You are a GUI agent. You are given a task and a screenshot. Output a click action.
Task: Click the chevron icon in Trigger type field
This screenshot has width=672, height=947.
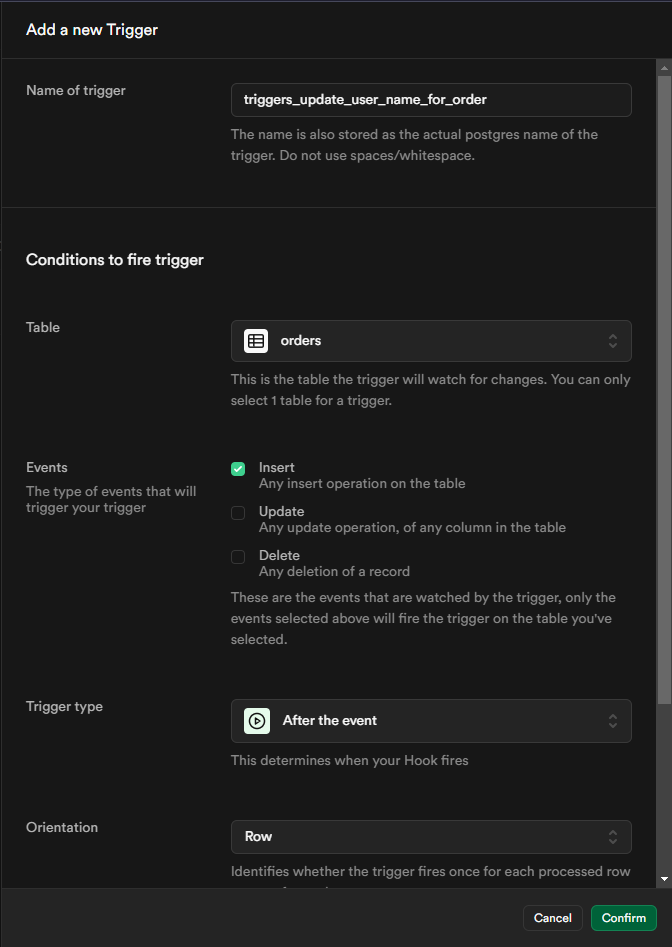613,720
